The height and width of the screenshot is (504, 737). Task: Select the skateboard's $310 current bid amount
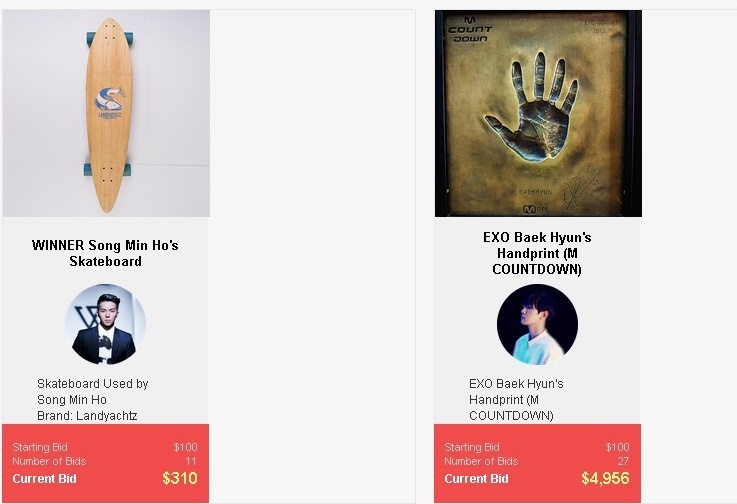(x=180, y=478)
